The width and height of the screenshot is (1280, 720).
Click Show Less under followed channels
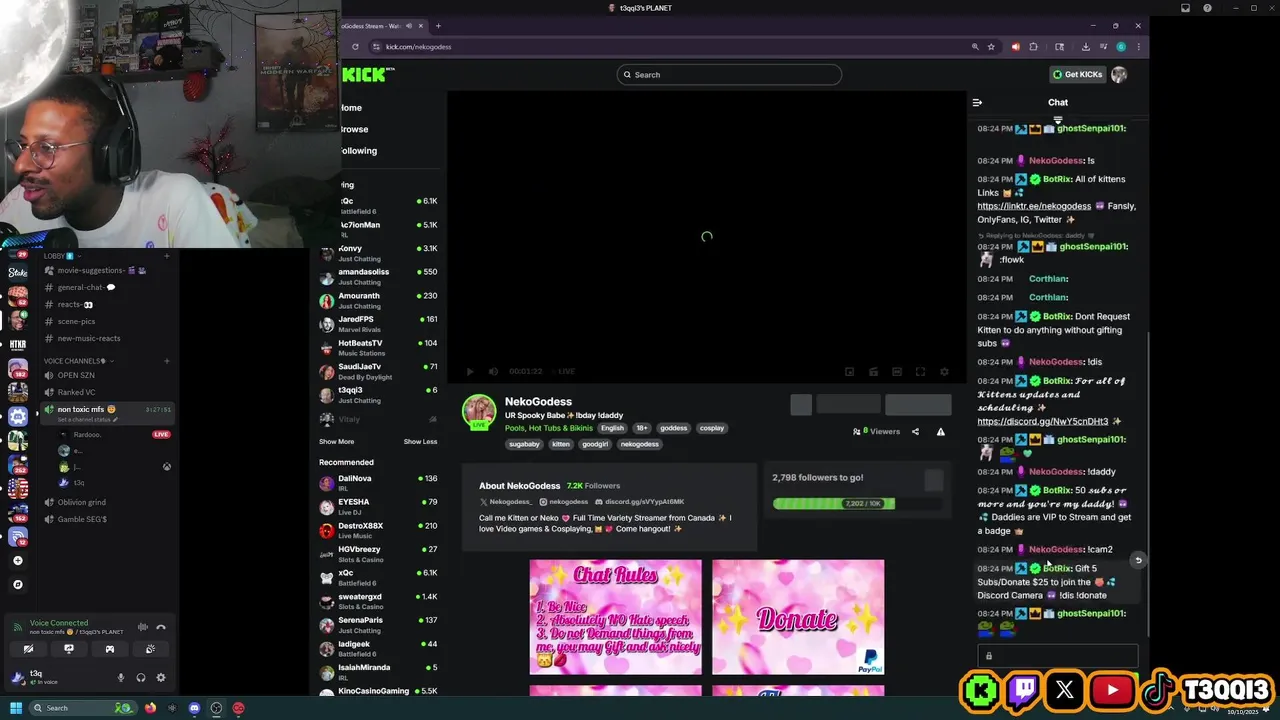pyautogui.click(x=420, y=441)
